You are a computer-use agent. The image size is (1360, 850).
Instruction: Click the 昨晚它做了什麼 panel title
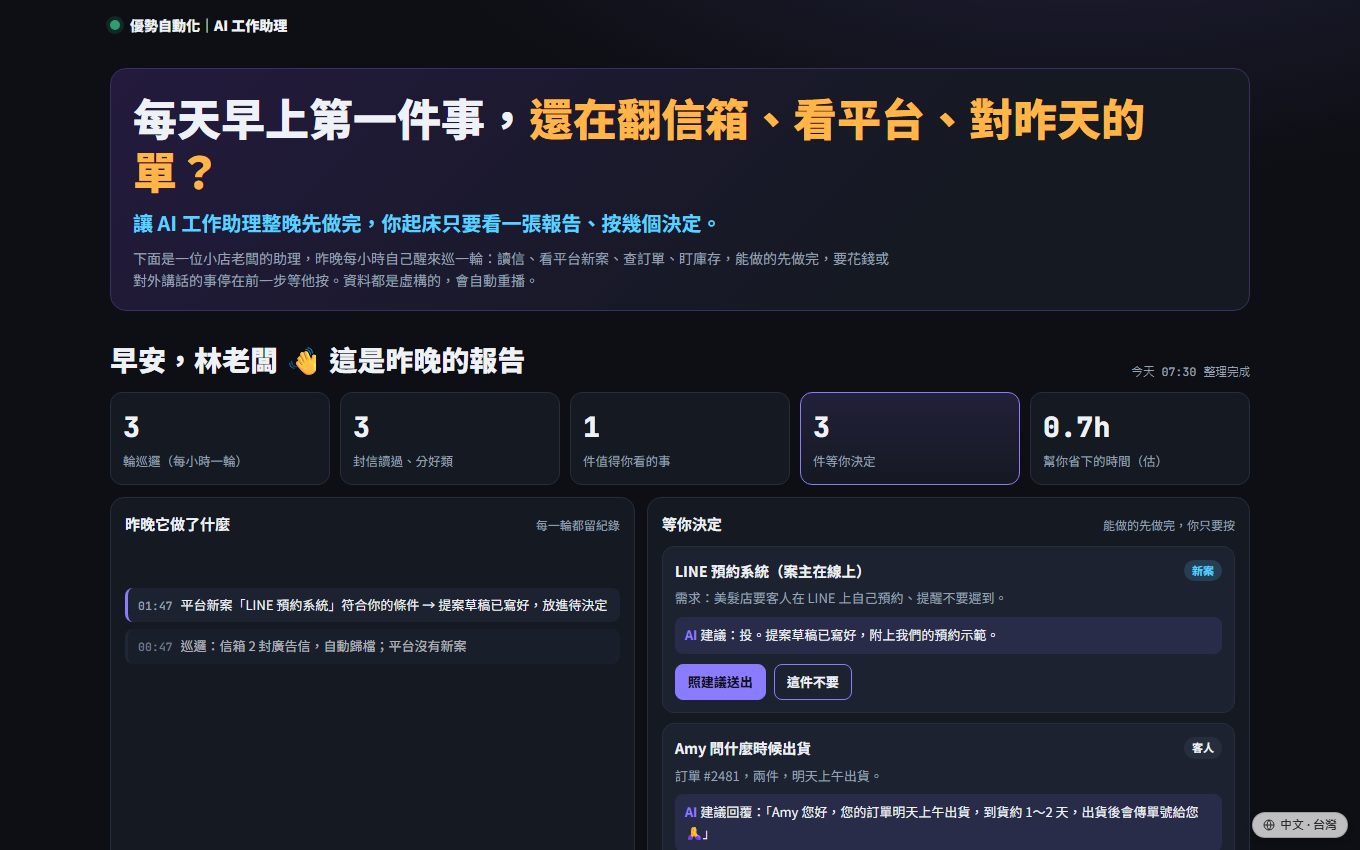click(178, 524)
